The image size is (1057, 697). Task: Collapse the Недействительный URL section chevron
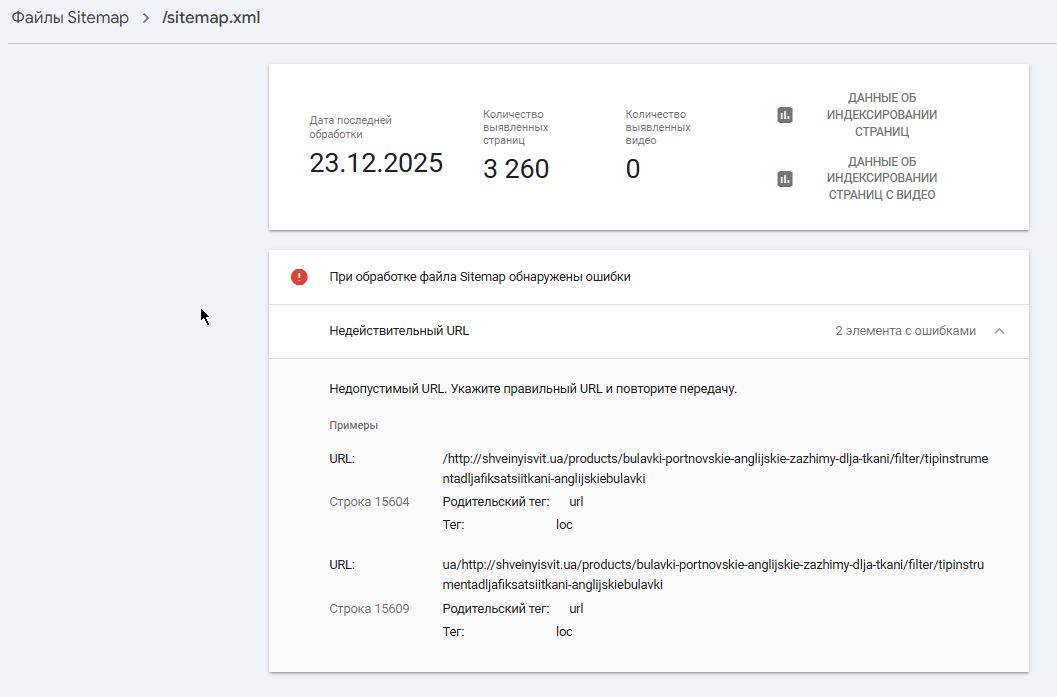point(999,331)
